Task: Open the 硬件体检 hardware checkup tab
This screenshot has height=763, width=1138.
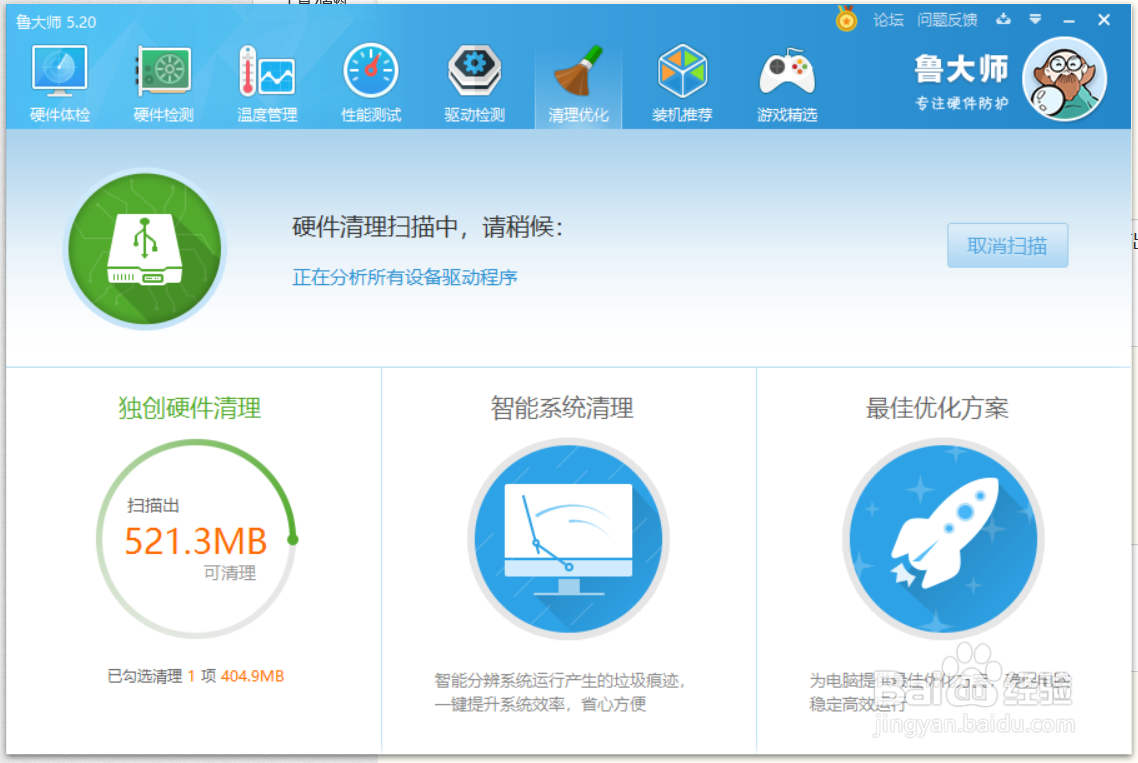Action: [x=60, y=84]
